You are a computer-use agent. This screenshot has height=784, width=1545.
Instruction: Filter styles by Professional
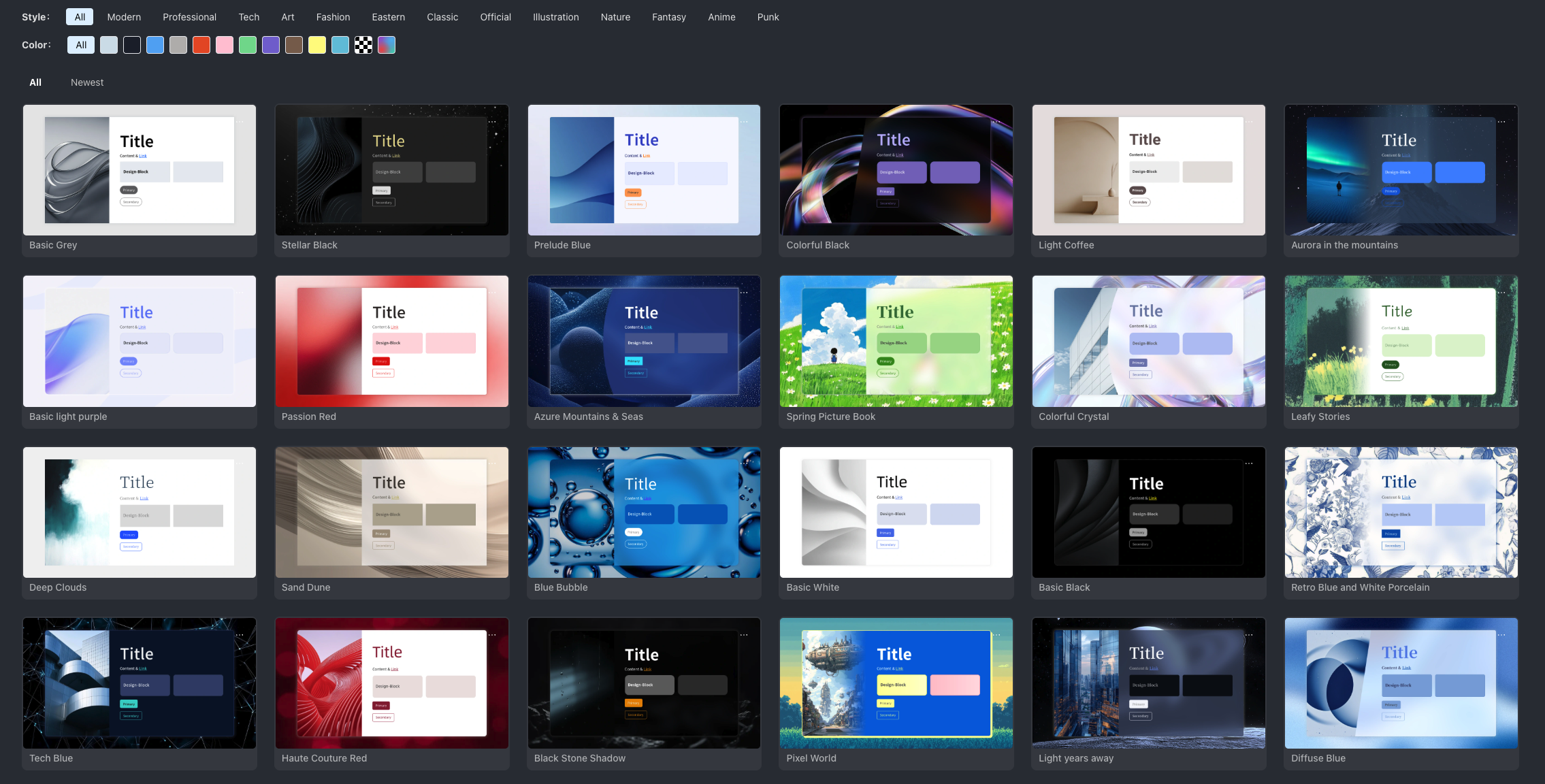[x=189, y=17]
